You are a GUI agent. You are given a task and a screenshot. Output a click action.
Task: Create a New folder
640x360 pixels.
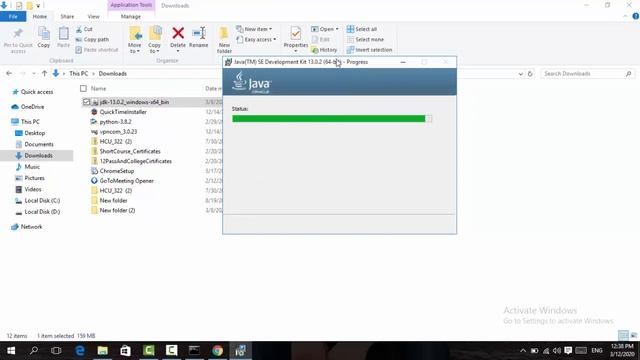[224, 40]
